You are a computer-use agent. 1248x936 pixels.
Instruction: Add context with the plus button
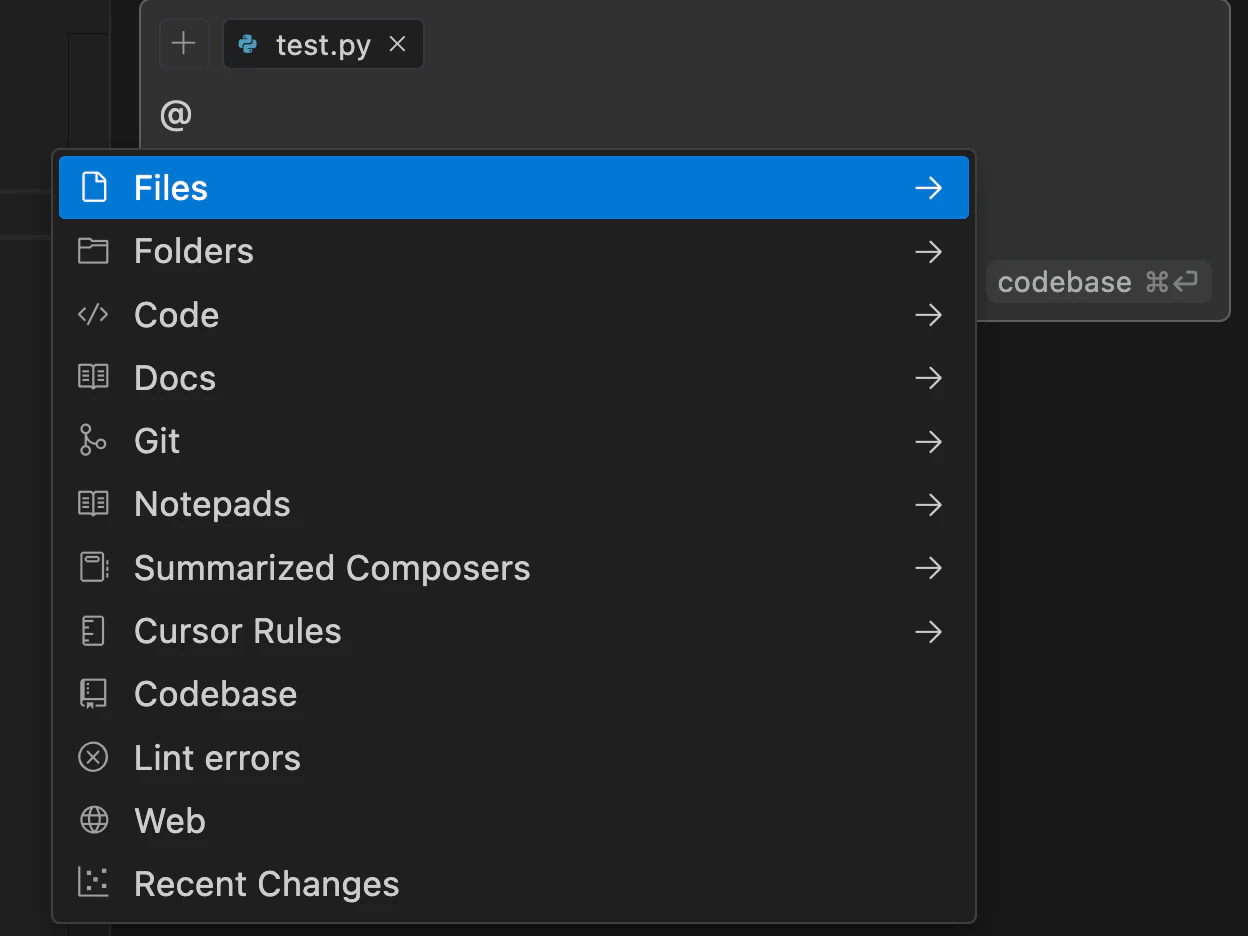click(x=184, y=44)
